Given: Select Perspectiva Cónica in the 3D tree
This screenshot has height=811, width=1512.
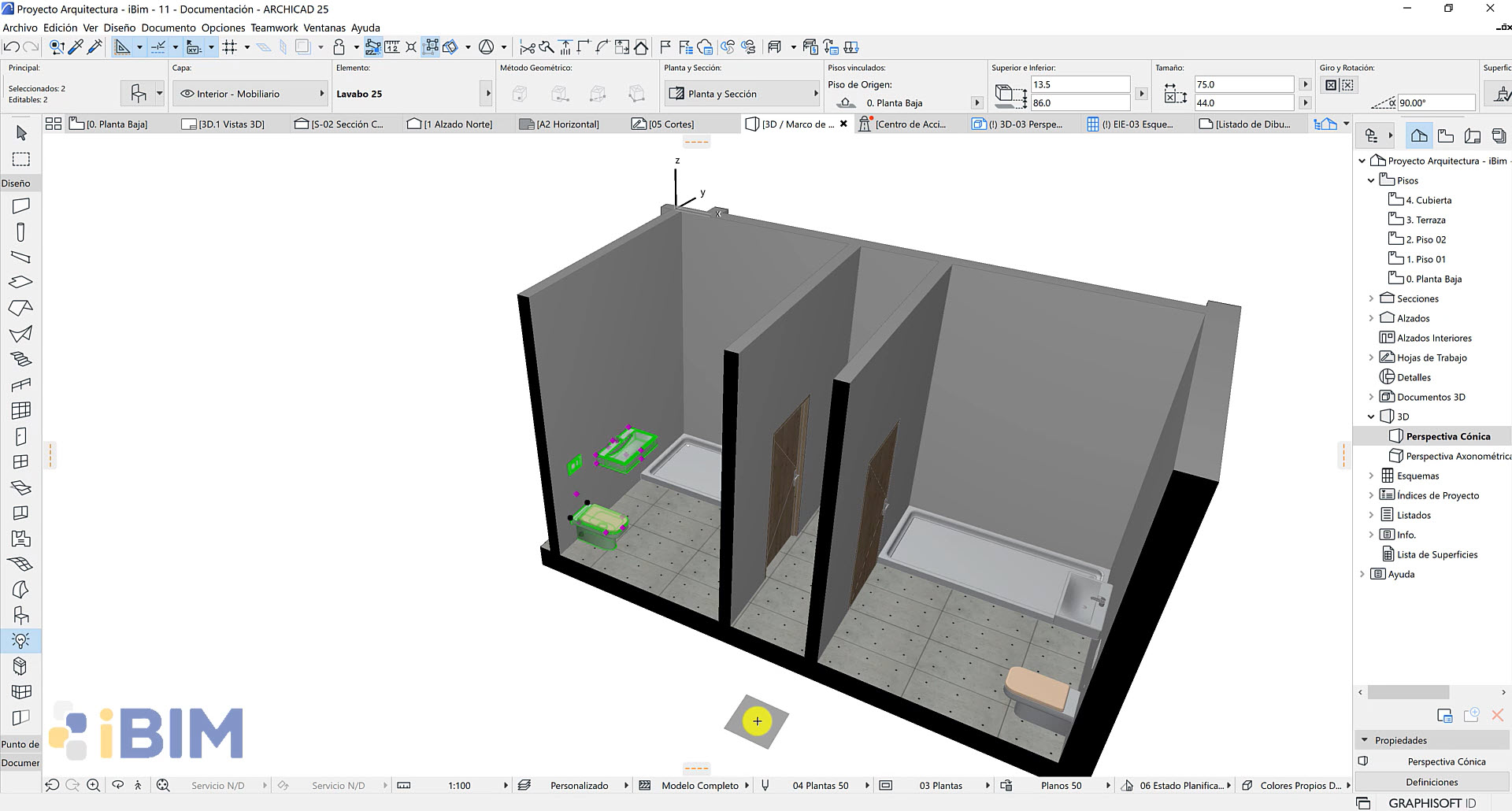Looking at the screenshot, I should coord(1447,435).
